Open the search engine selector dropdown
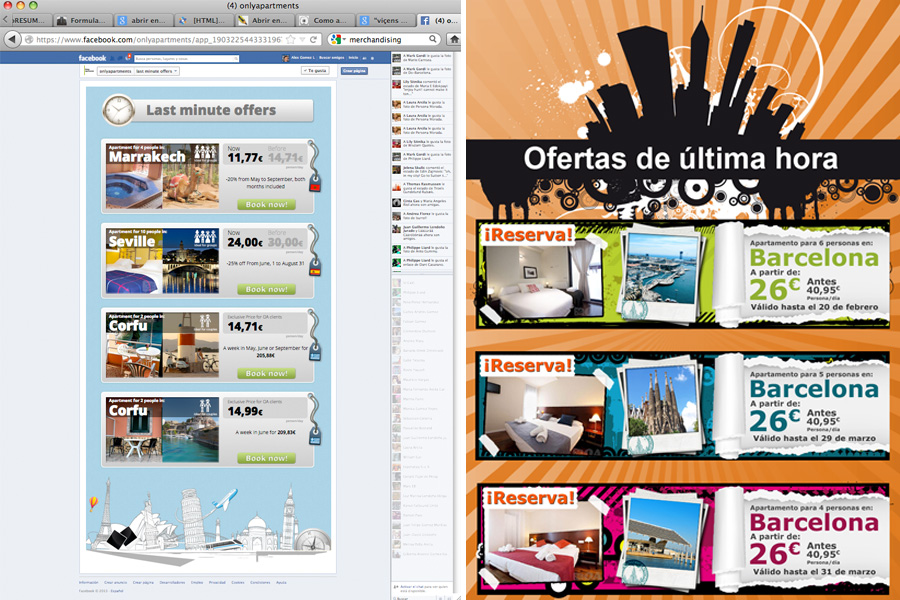The width and height of the screenshot is (900, 600). click(x=344, y=40)
